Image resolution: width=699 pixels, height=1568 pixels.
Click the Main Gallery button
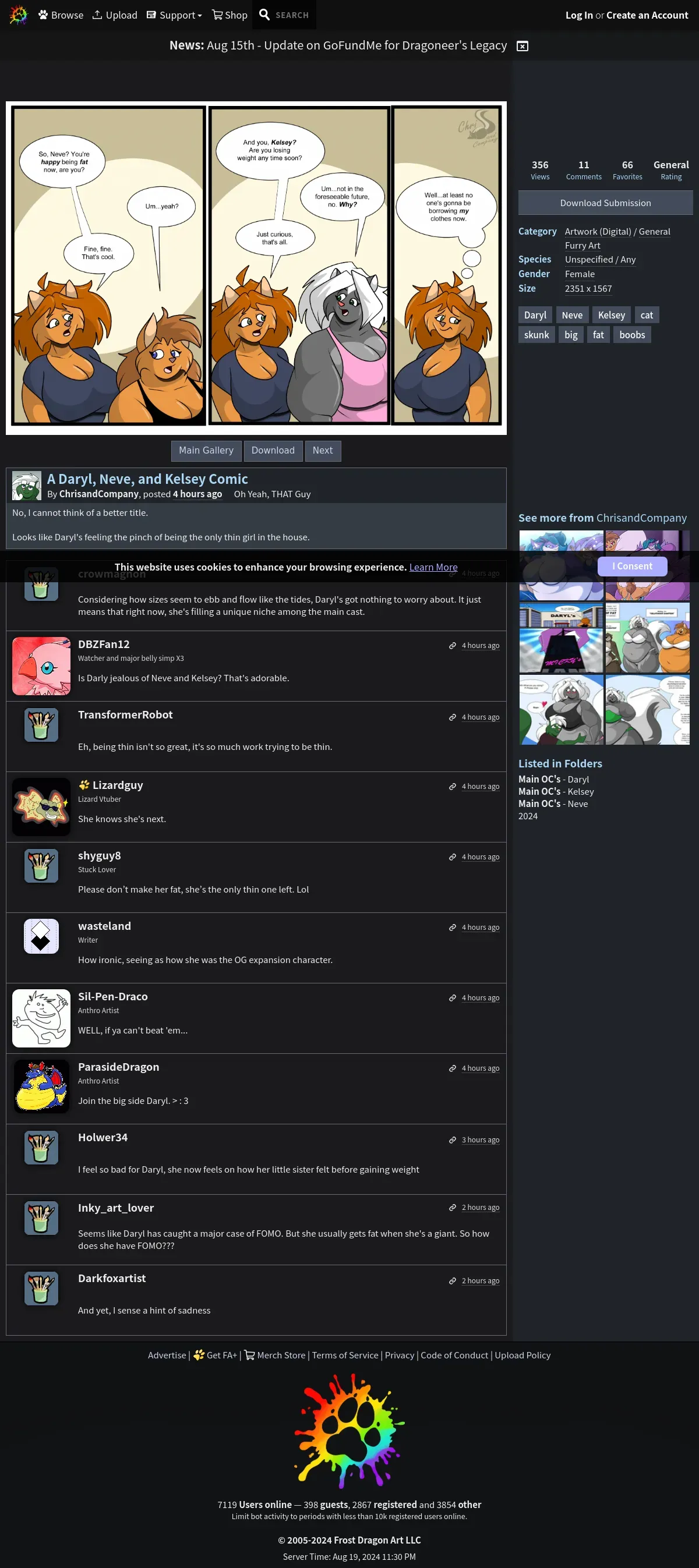(206, 451)
